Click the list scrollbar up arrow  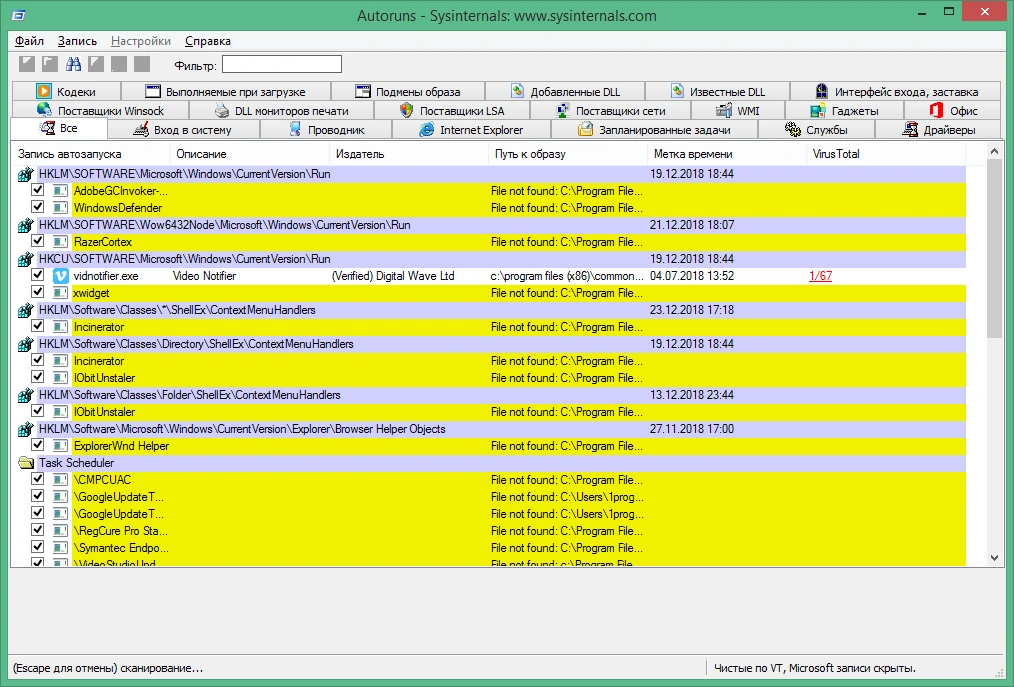click(995, 152)
